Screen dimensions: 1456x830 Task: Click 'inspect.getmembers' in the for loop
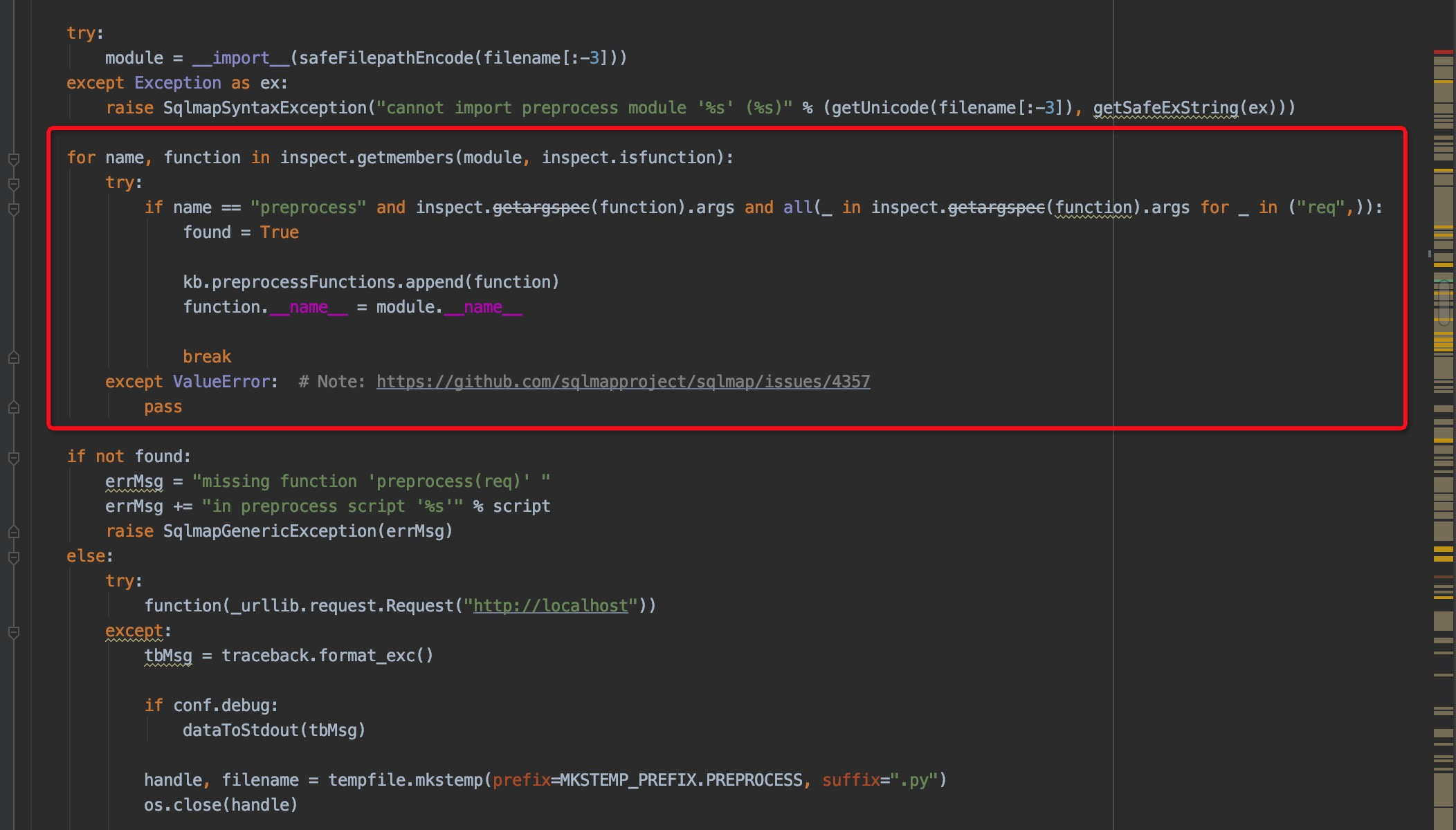(x=367, y=158)
